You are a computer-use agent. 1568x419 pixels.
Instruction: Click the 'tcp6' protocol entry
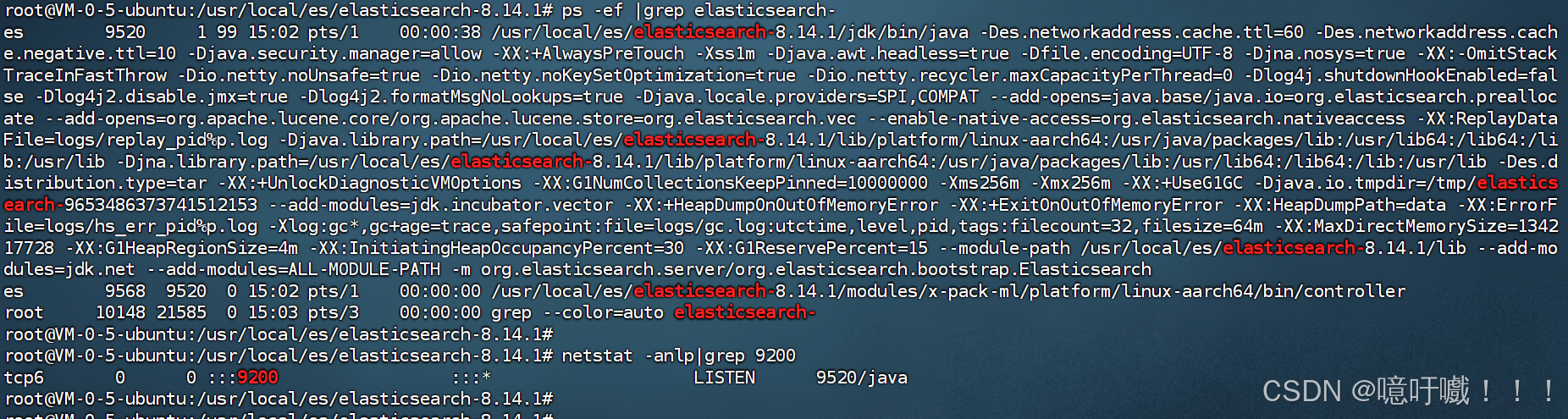click(24, 378)
